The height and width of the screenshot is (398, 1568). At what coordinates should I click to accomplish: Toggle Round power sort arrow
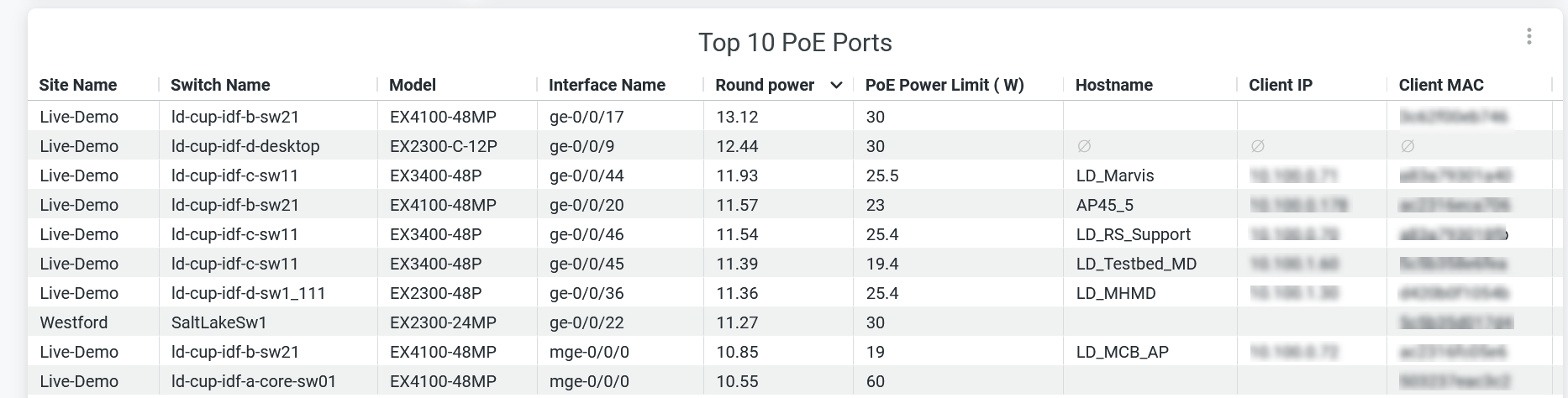tap(836, 85)
